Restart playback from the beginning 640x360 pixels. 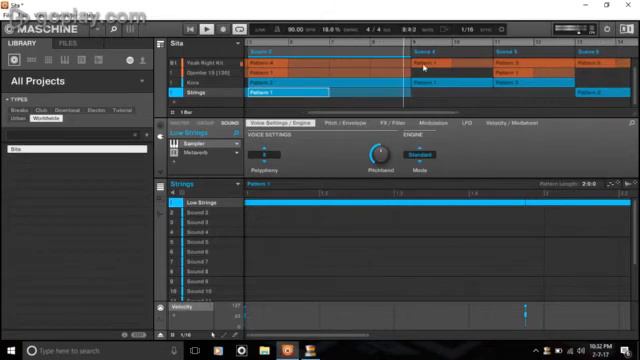tap(190, 29)
